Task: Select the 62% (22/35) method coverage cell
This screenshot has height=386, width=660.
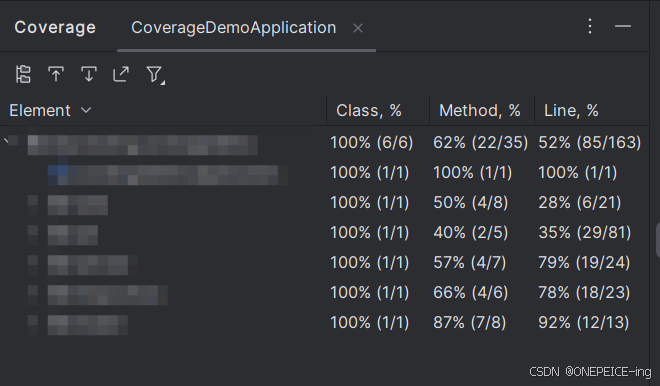Action: 480,143
